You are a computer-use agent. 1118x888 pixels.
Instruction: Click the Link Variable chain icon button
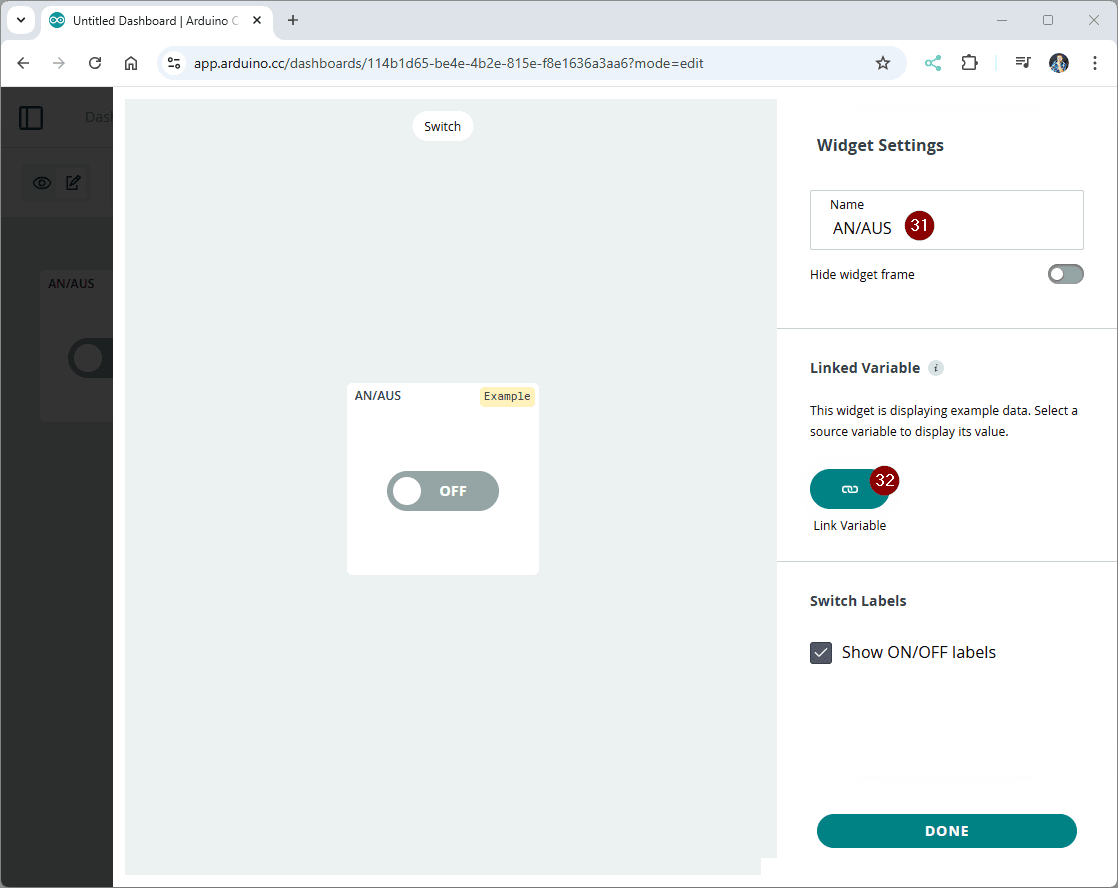(849, 489)
